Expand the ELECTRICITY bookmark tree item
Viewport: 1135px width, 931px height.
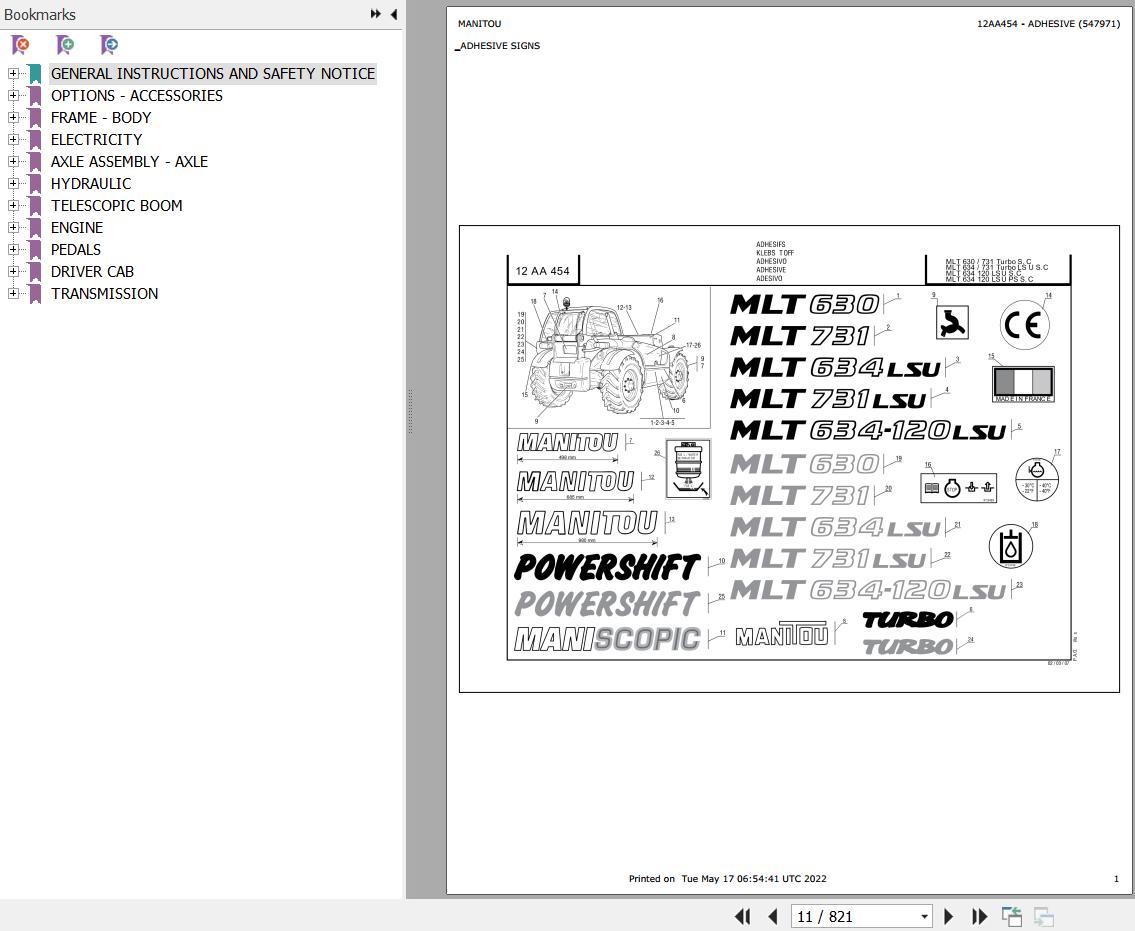pyautogui.click(x=11, y=140)
